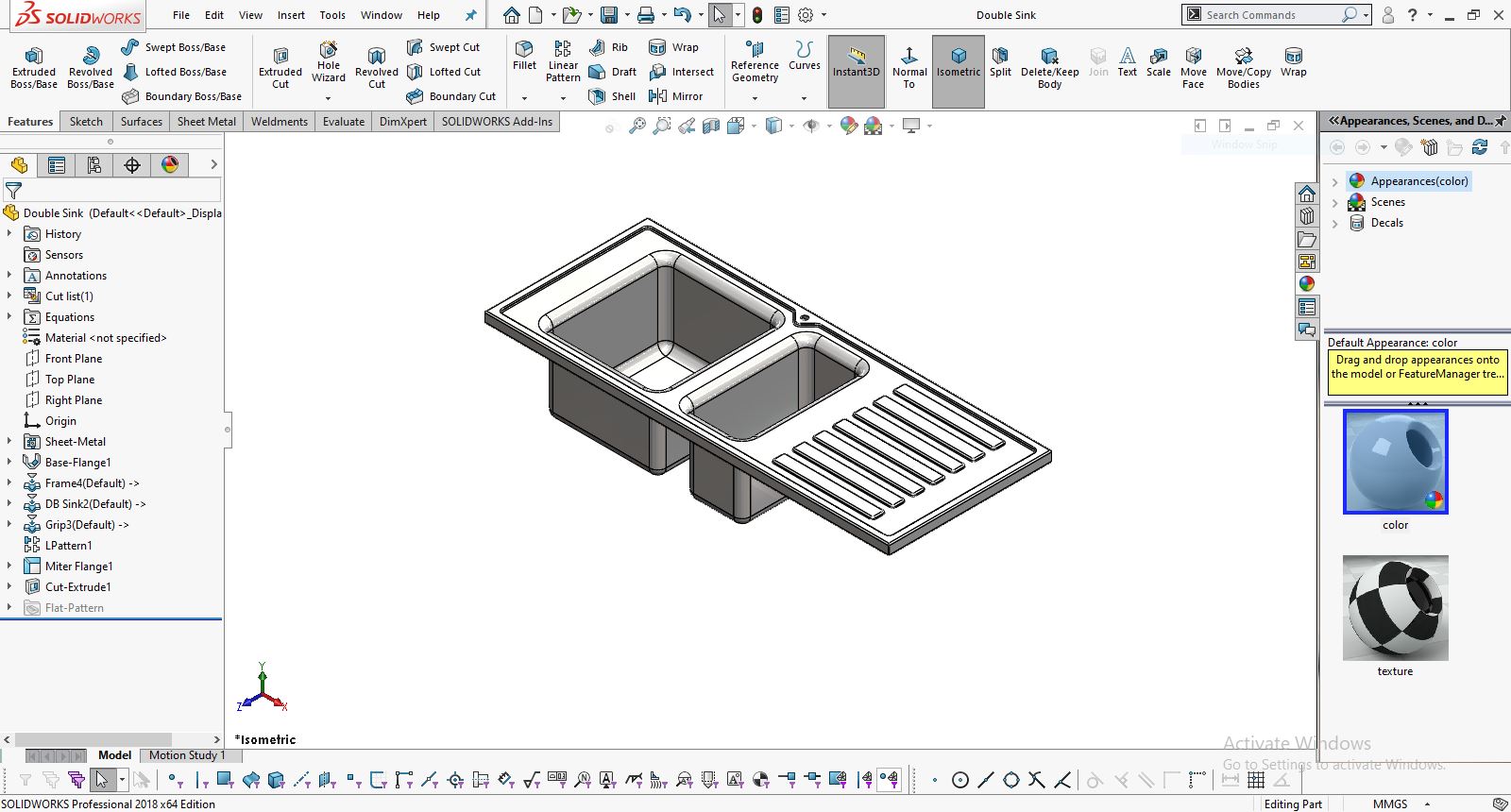This screenshot has width=1511, height=812.
Task: Open the Move/Copy Bodies tool
Action: point(1244,67)
